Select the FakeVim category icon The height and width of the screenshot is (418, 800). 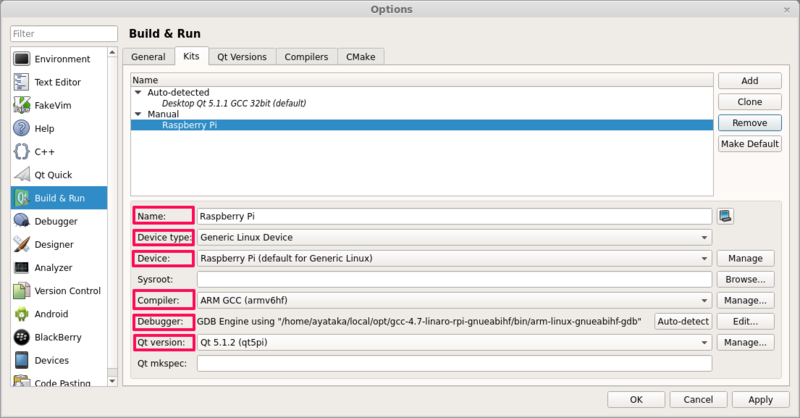(x=21, y=105)
